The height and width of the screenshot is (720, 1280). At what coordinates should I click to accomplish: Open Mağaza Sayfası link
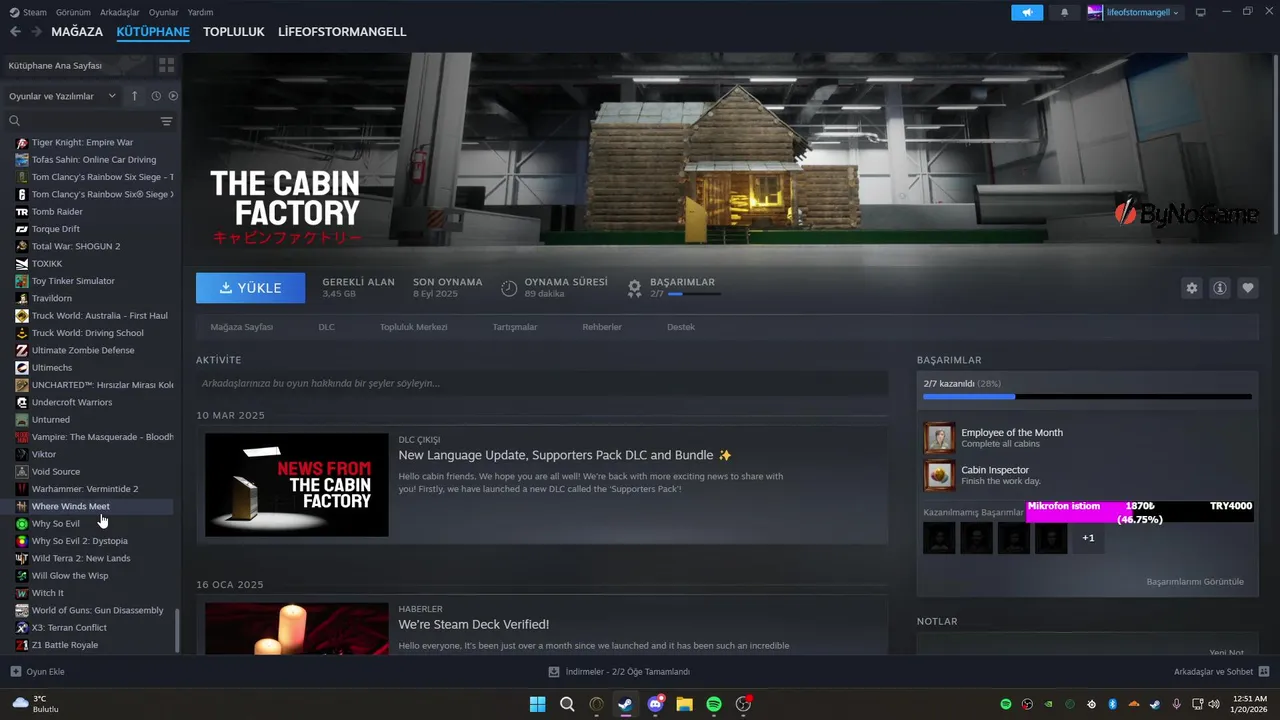click(x=241, y=327)
